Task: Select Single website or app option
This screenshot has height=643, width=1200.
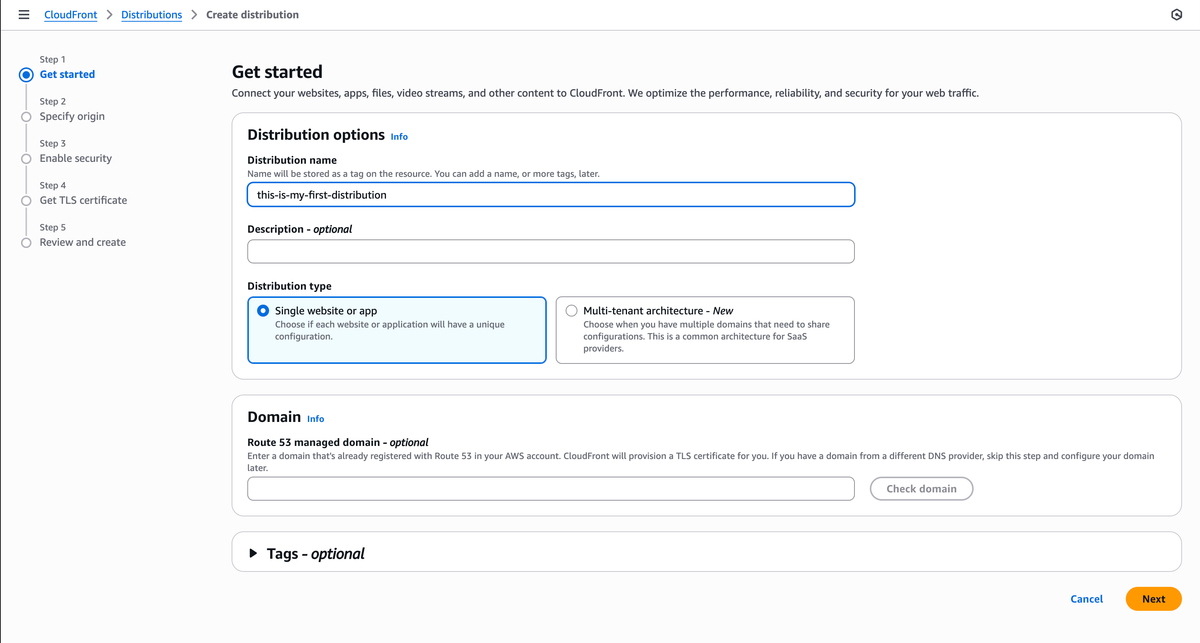Action: pos(263,311)
